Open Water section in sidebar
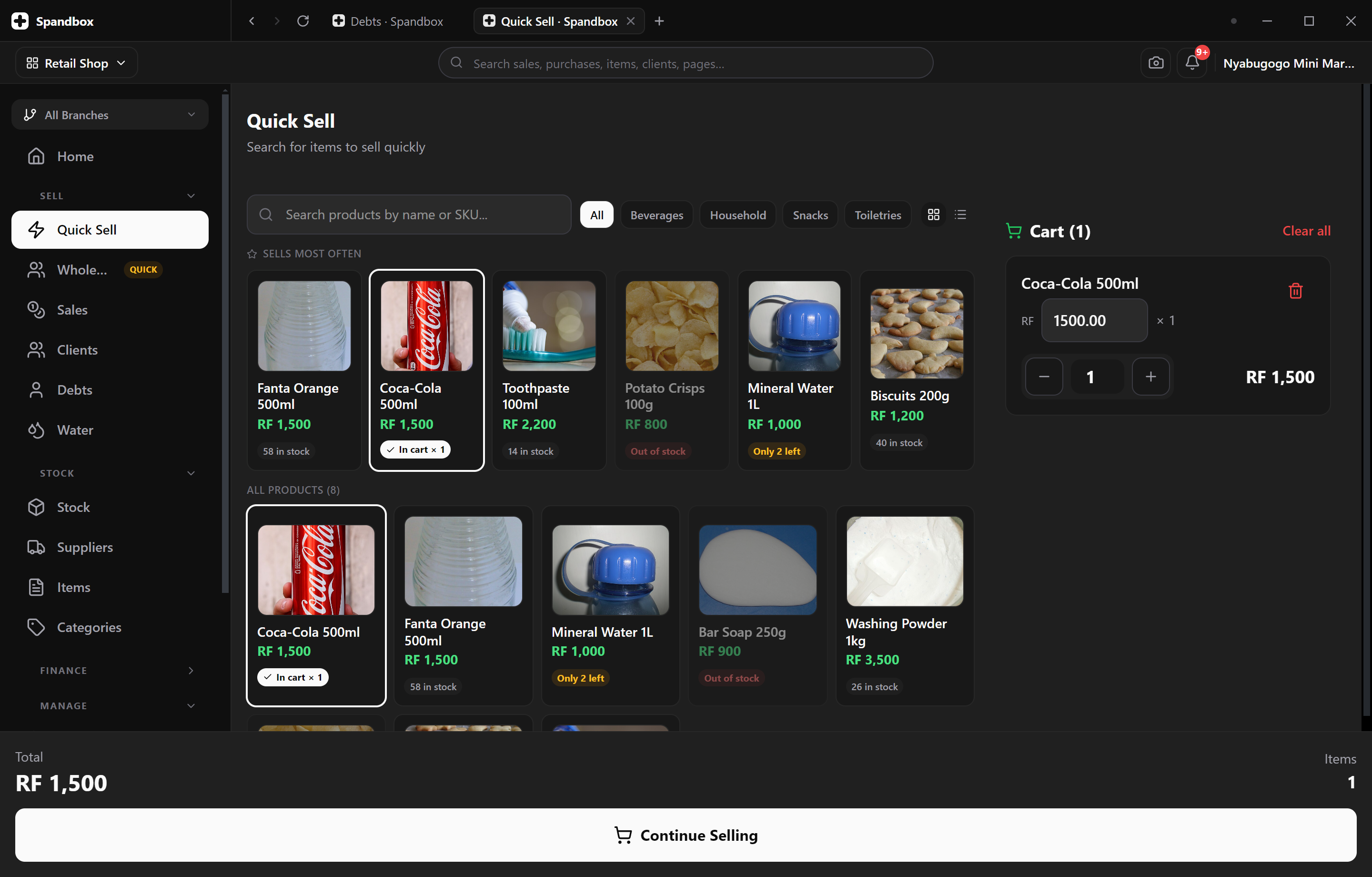Image resolution: width=1372 pixels, height=877 pixels. 110,430
